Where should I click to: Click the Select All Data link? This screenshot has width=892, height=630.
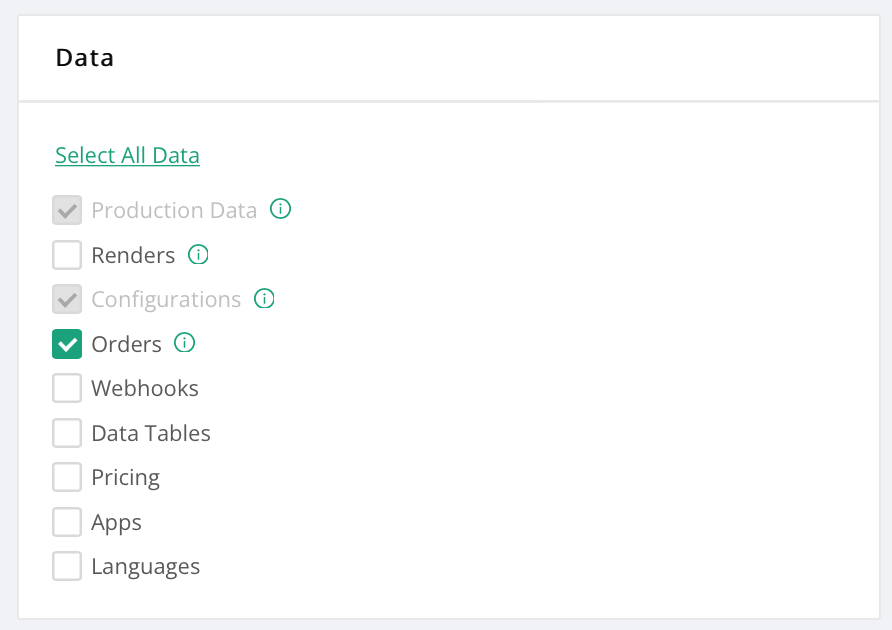pyautogui.click(x=127, y=155)
